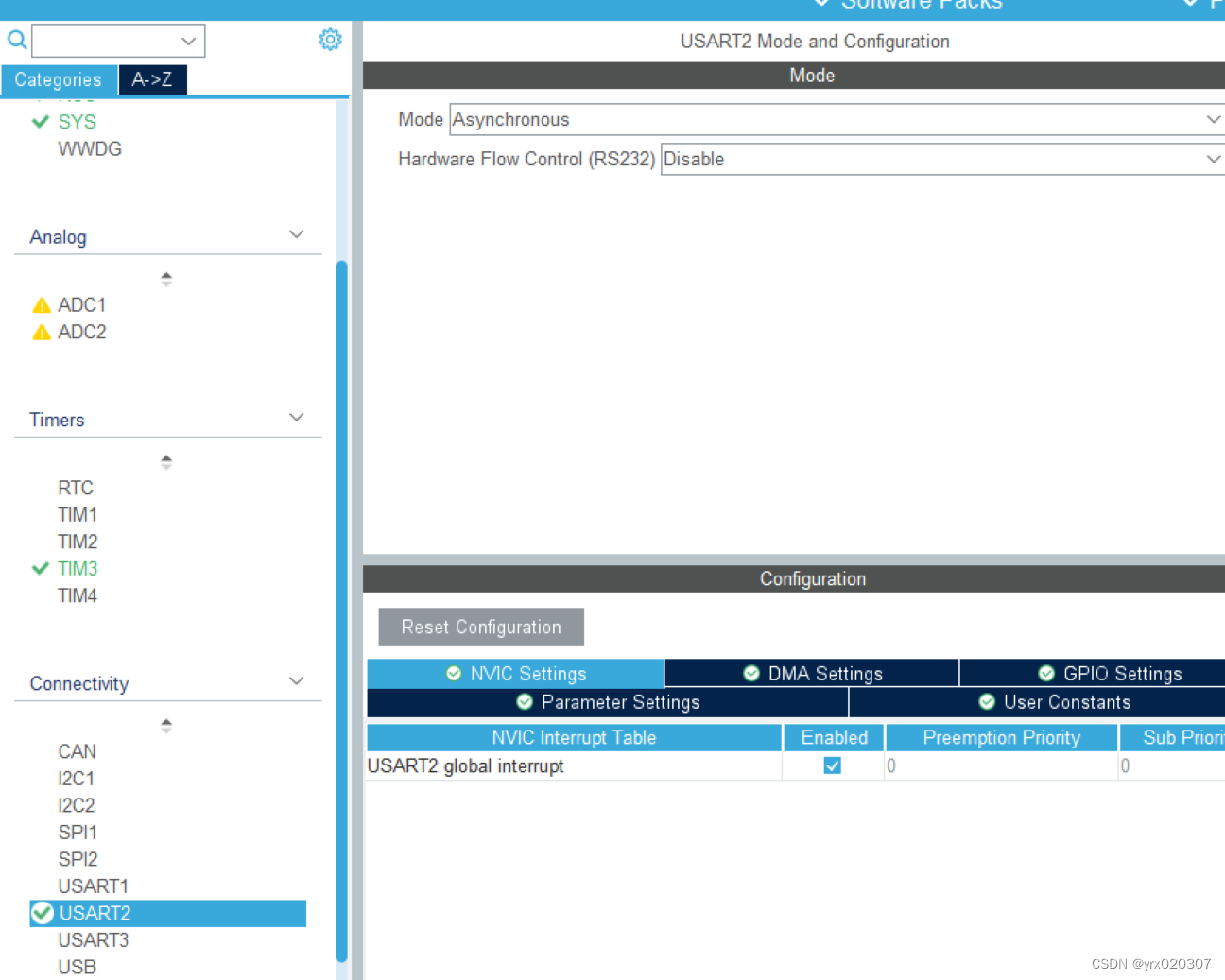Image resolution: width=1225 pixels, height=980 pixels.
Task: Click the left panel vertical scrollbar
Action: click(341, 610)
